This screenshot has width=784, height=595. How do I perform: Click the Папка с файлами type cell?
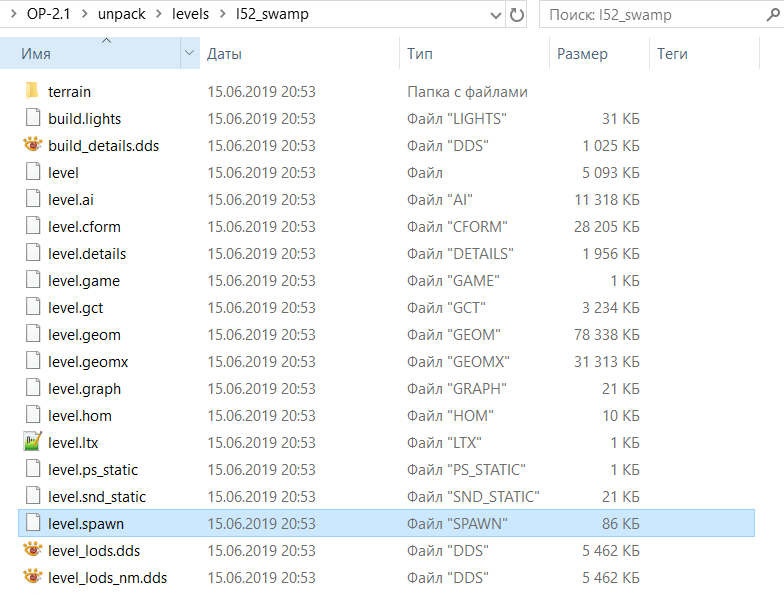point(468,92)
